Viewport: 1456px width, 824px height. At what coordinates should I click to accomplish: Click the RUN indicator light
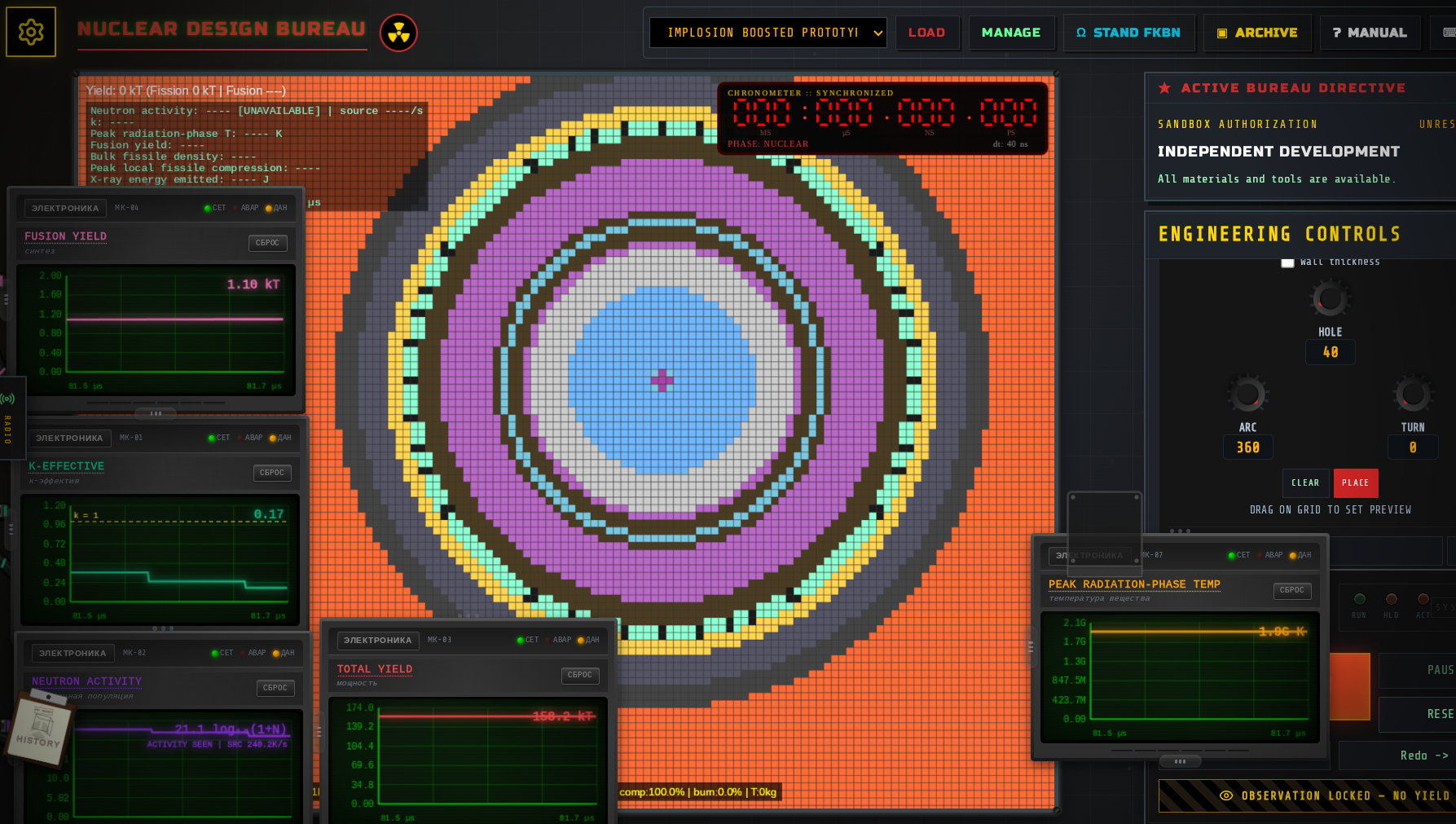coord(1359,599)
